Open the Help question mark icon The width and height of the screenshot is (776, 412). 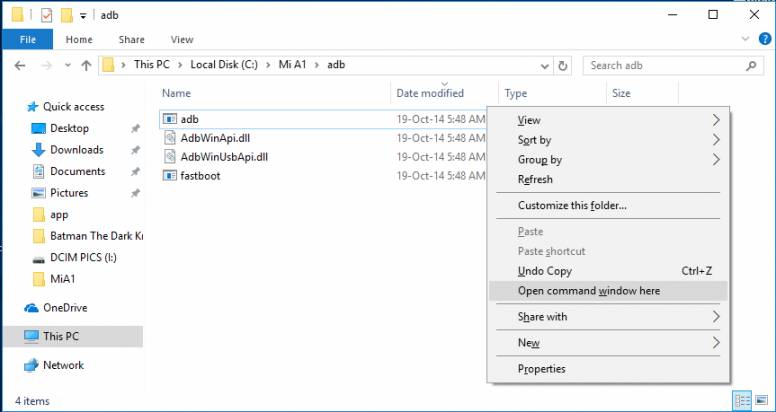tap(765, 39)
